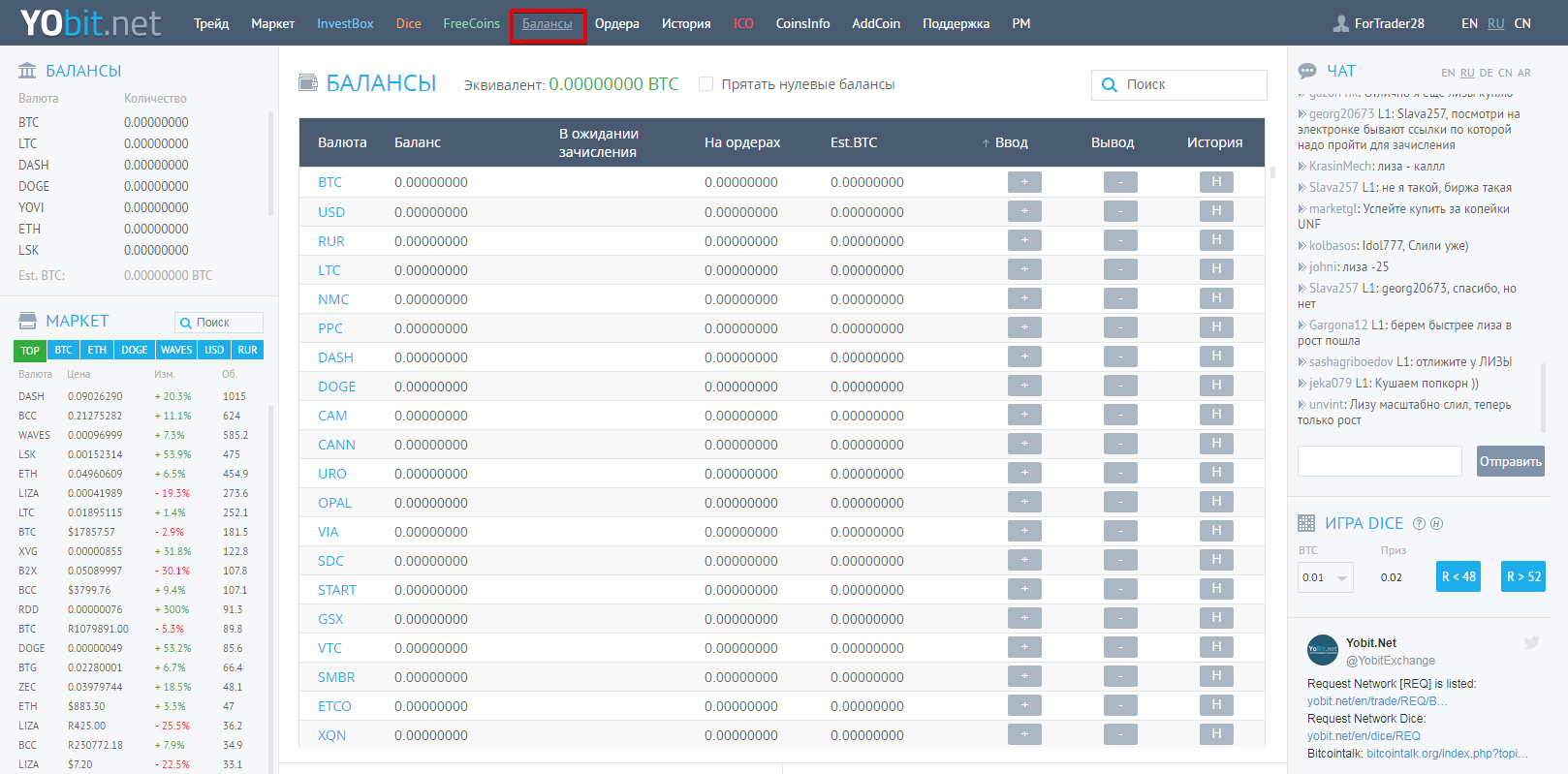
Task: Click the withdraw minus button for SMBR row
Action: pyautogui.click(x=1120, y=676)
